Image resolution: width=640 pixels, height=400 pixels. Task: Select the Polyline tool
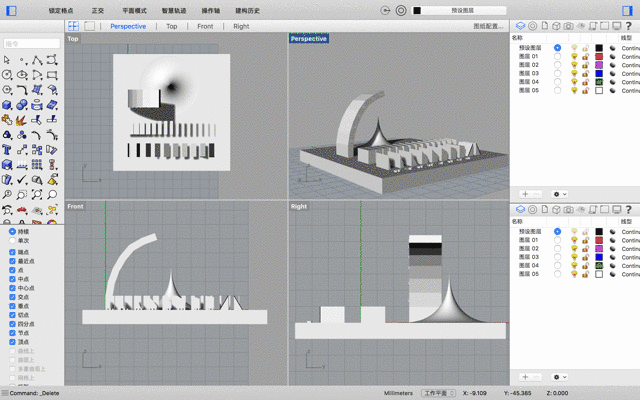point(37,60)
